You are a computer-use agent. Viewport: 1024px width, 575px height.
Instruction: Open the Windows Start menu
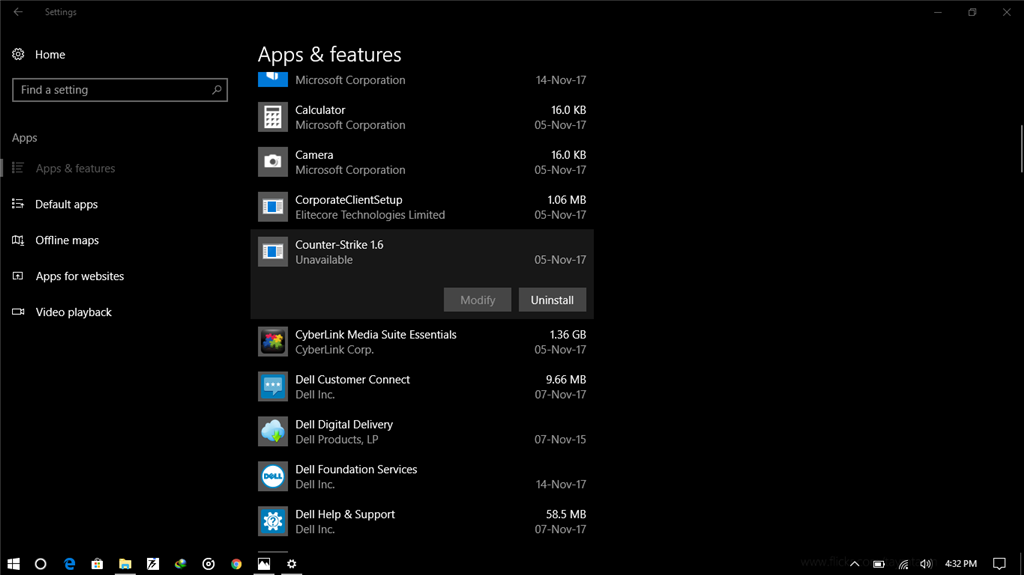[13, 563]
